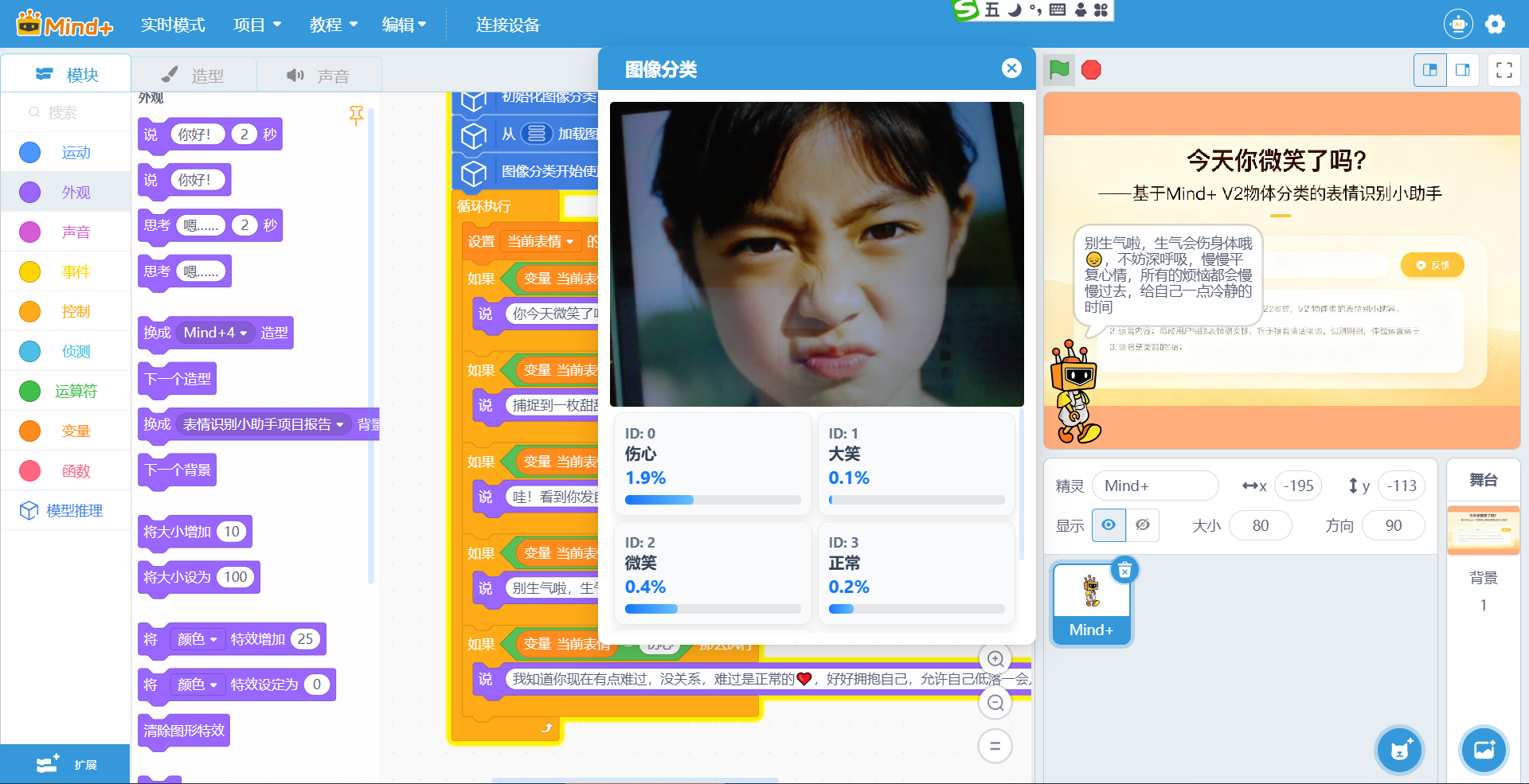Expand the 表情识别小助手项目报告 backdrop dropdown

click(263, 424)
